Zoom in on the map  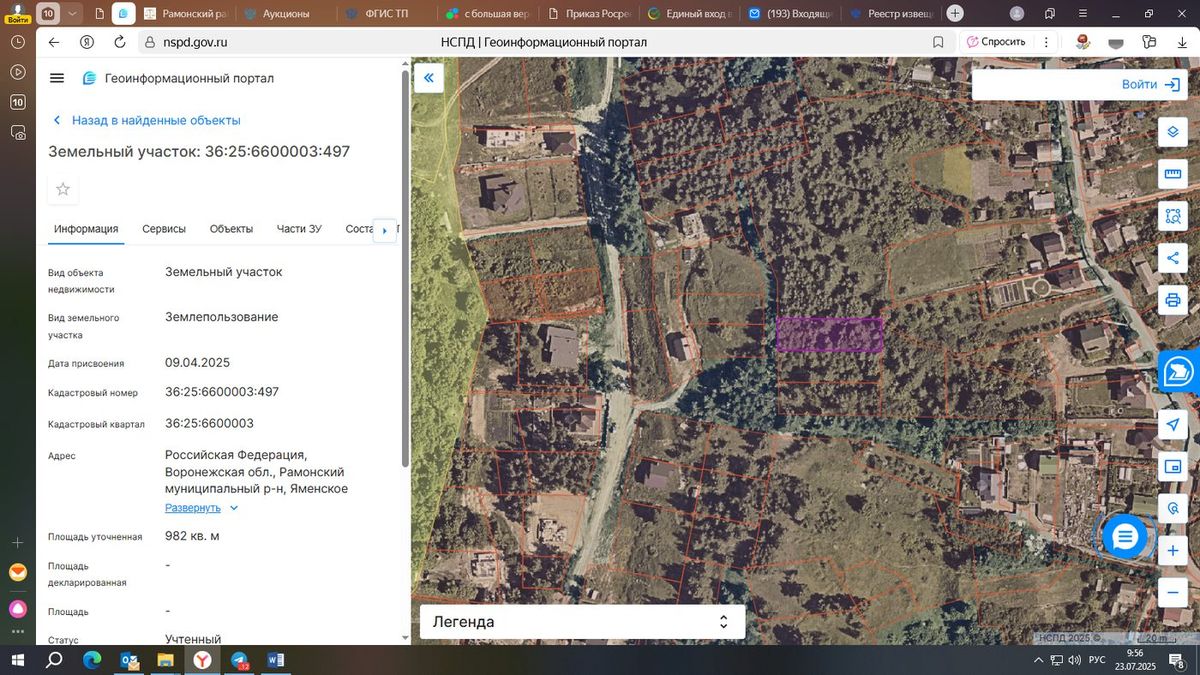1173,551
